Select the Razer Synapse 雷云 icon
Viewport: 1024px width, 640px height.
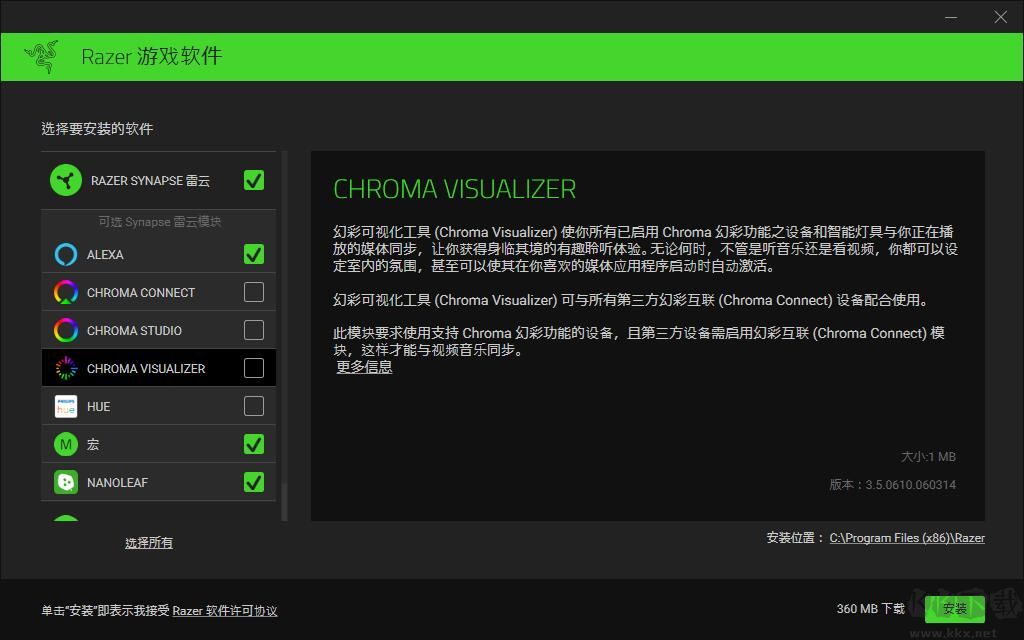(66, 181)
